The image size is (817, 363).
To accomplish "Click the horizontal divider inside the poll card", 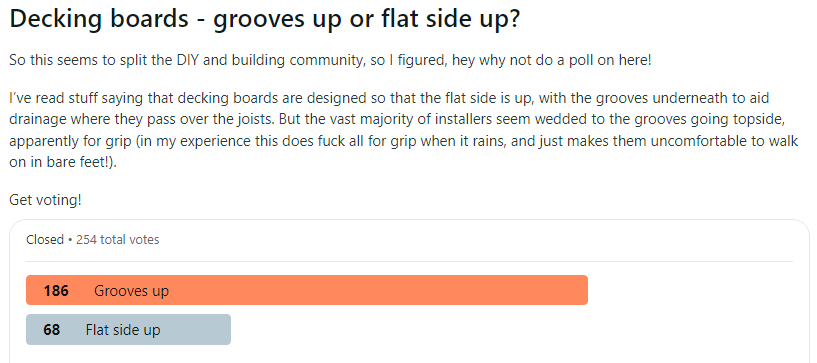I will (409, 261).
